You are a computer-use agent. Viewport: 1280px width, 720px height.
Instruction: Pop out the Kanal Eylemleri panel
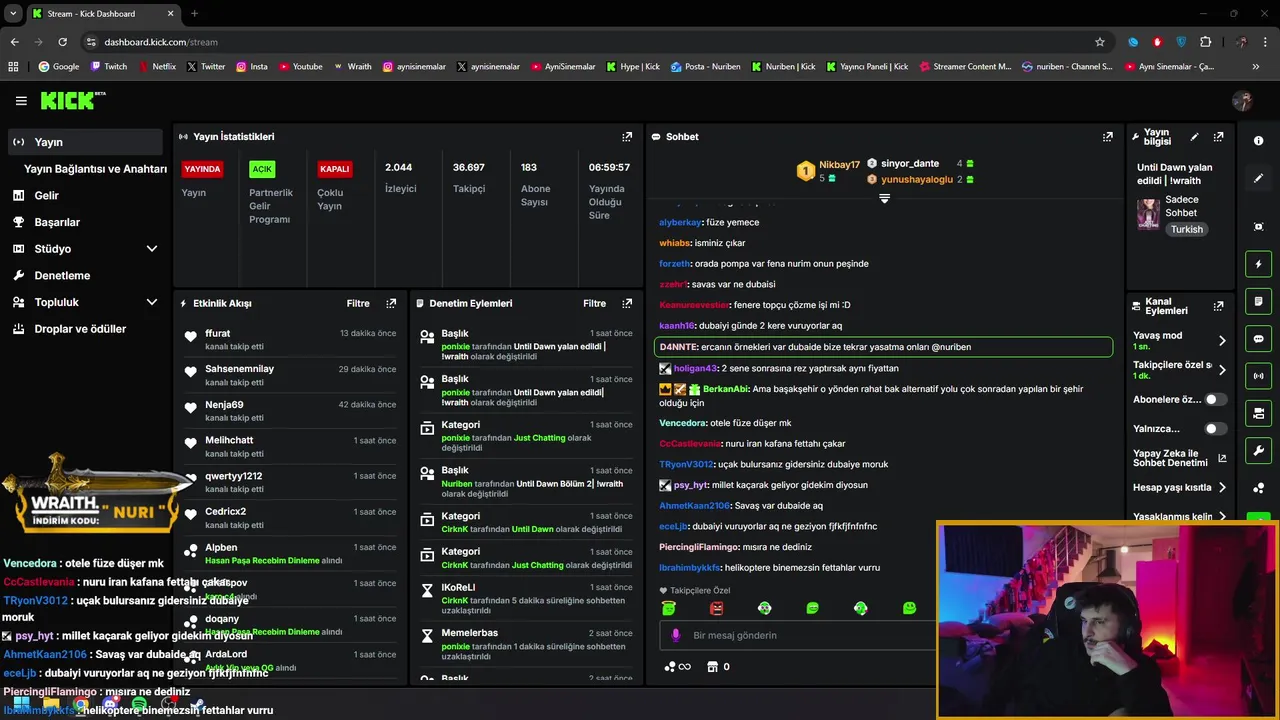coord(1218,306)
